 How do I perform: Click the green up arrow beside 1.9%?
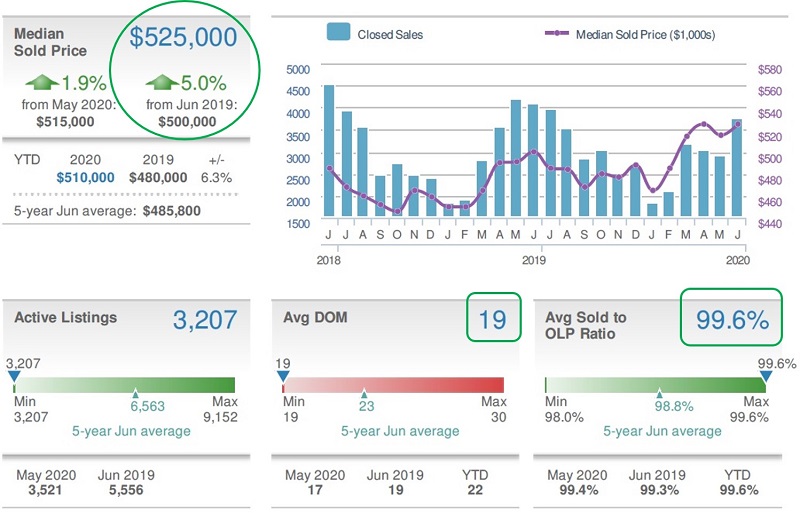42,80
